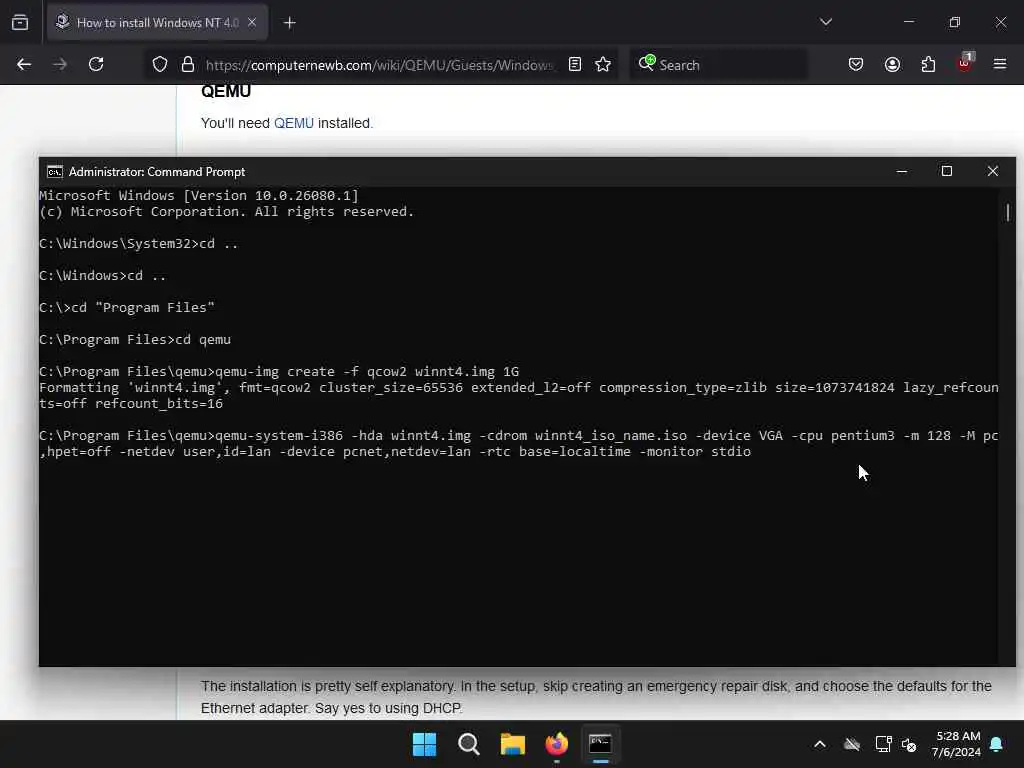Screen dimensions: 1024x768
Task: Open the Windows Start menu
Action: (x=424, y=744)
